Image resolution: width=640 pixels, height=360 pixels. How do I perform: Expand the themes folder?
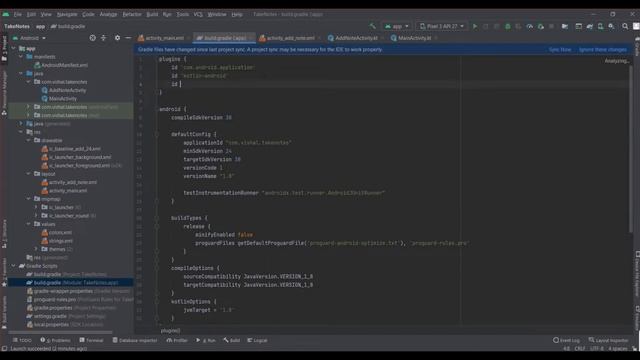[x=36, y=249]
